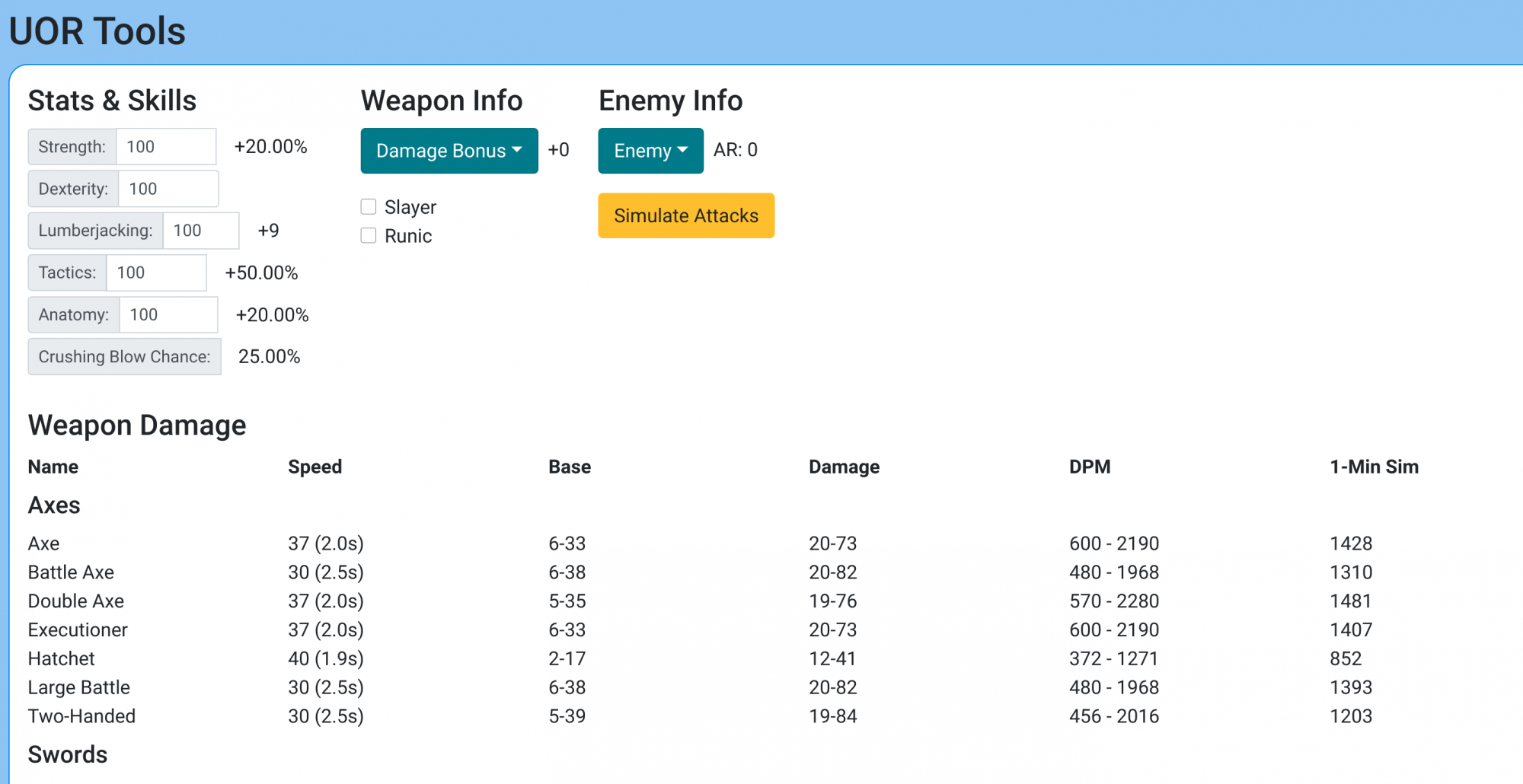The image size is (1523, 784).
Task: Select the Battle Axe row name
Action: [x=71, y=572]
